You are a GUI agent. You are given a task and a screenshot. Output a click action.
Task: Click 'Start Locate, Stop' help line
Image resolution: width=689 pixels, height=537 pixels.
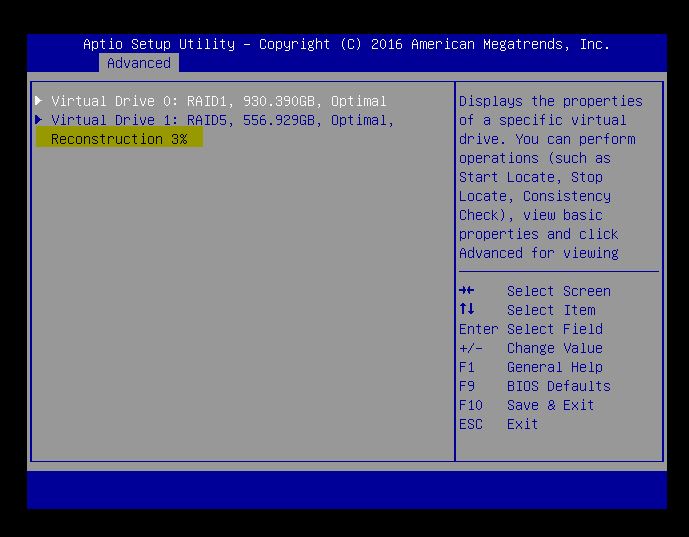[x=531, y=177]
